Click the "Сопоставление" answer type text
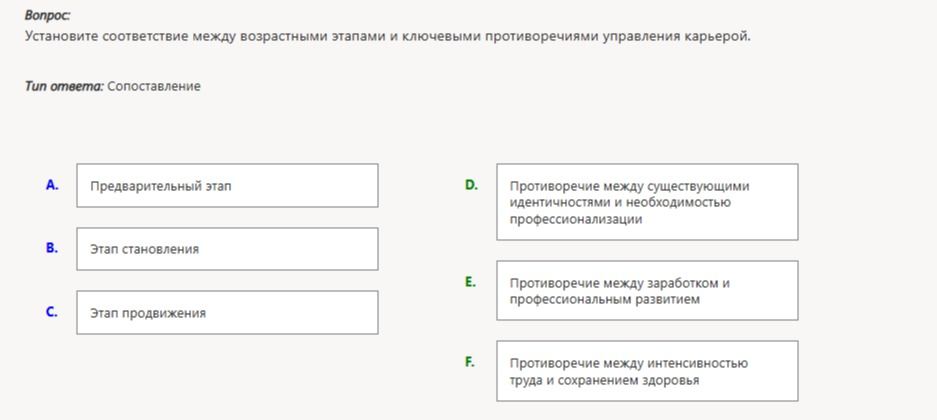937x420 pixels. [x=154, y=87]
